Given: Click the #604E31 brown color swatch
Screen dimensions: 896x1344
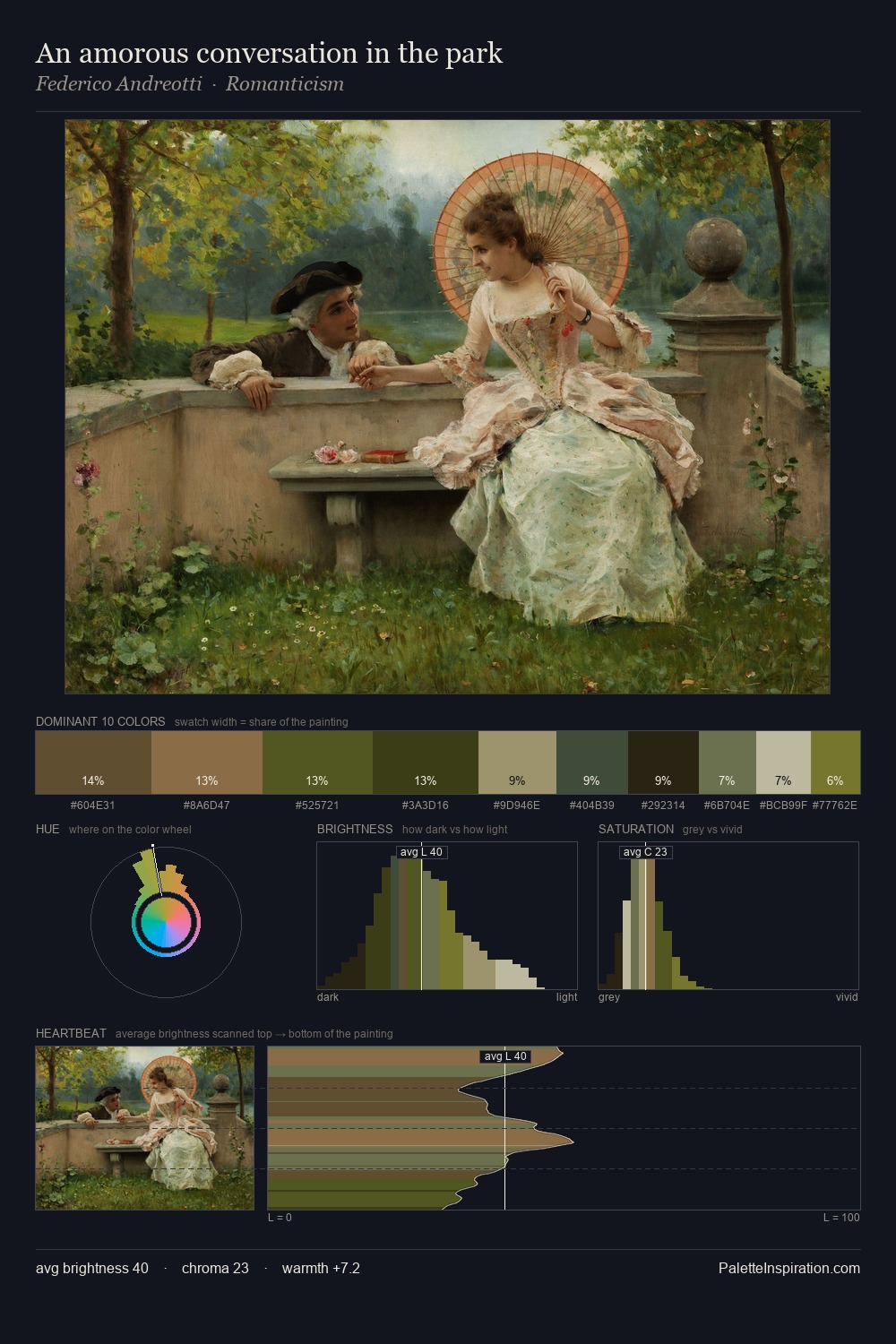Looking at the screenshot, I should click(x=93, y=762).
